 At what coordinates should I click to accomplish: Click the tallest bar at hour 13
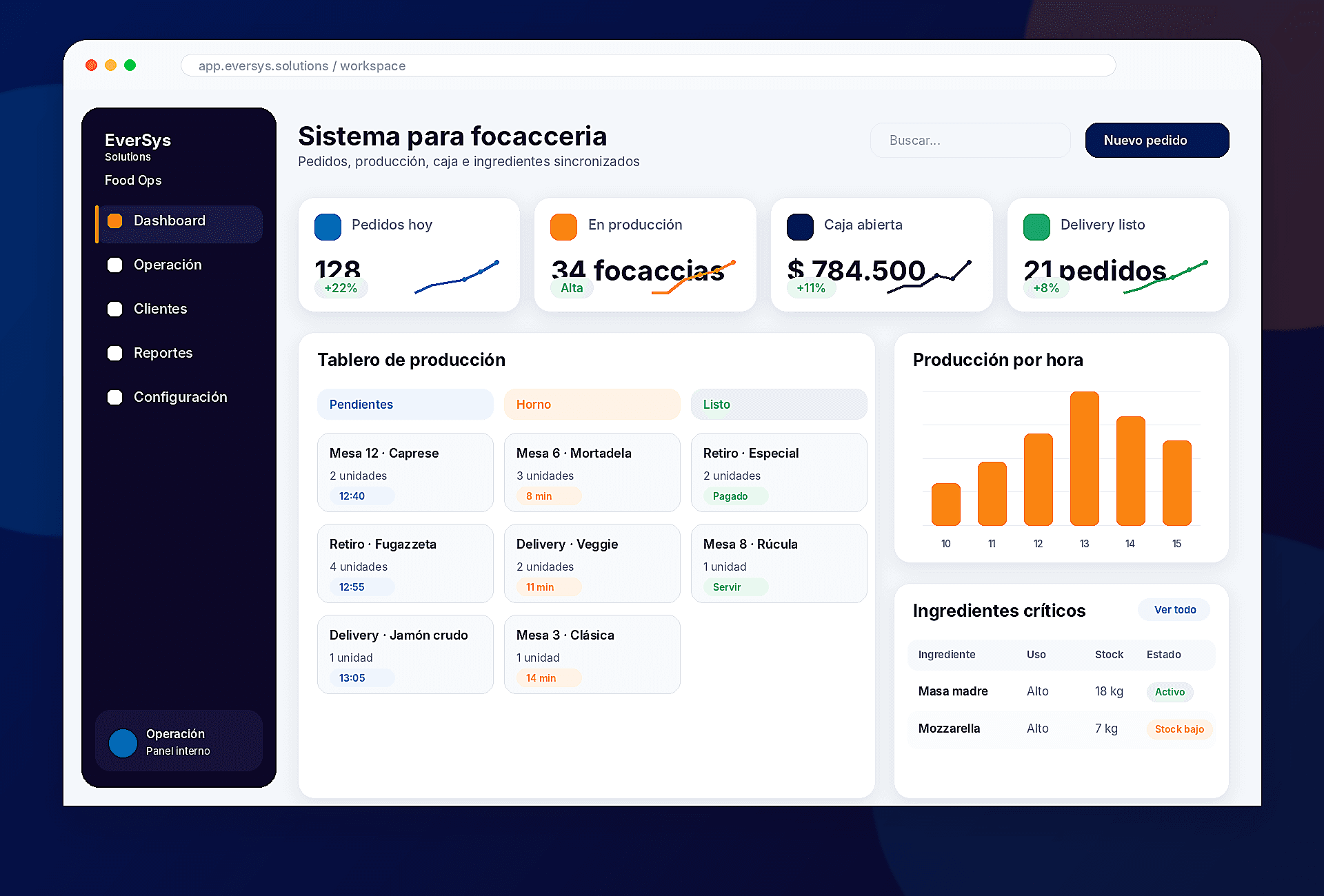click(x=1085, y=458)
